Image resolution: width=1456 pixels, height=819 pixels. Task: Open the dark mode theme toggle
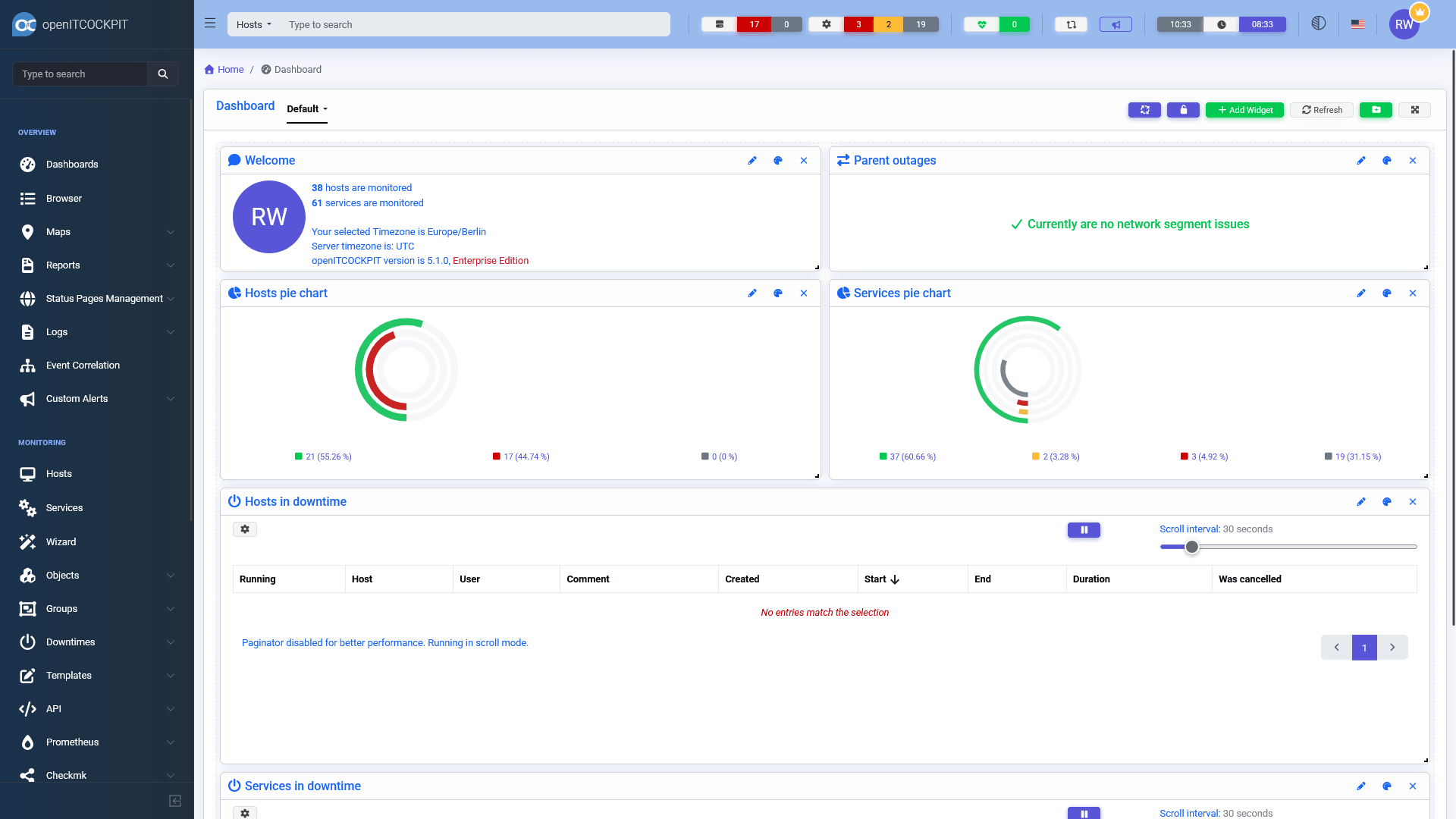click(1319, 24)
